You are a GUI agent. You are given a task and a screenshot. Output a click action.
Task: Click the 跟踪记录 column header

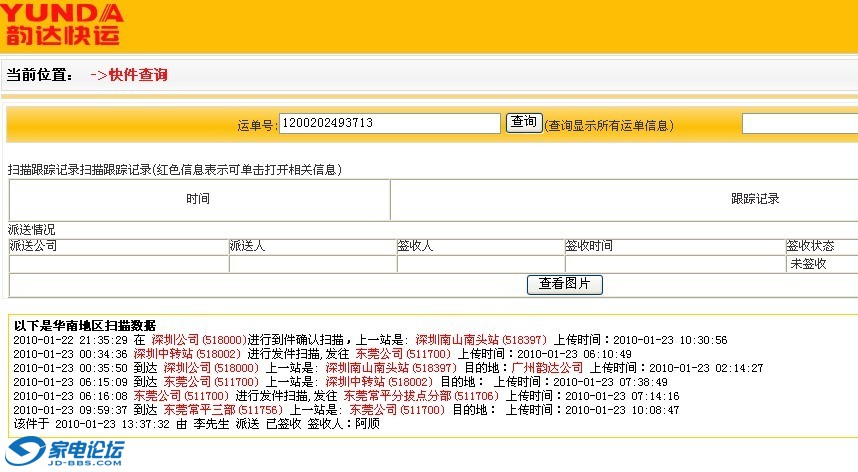coord(755,199)
